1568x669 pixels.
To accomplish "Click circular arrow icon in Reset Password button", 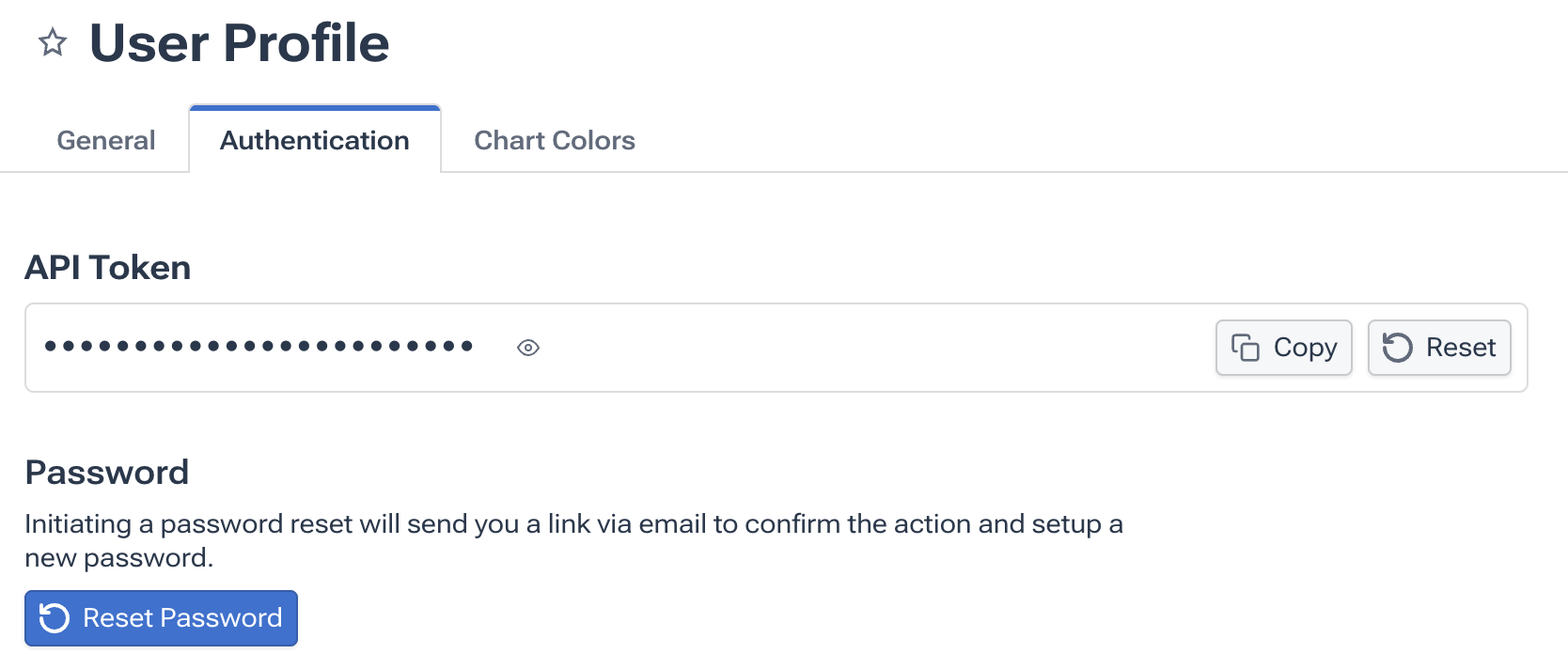I will [x=55, y=618].
